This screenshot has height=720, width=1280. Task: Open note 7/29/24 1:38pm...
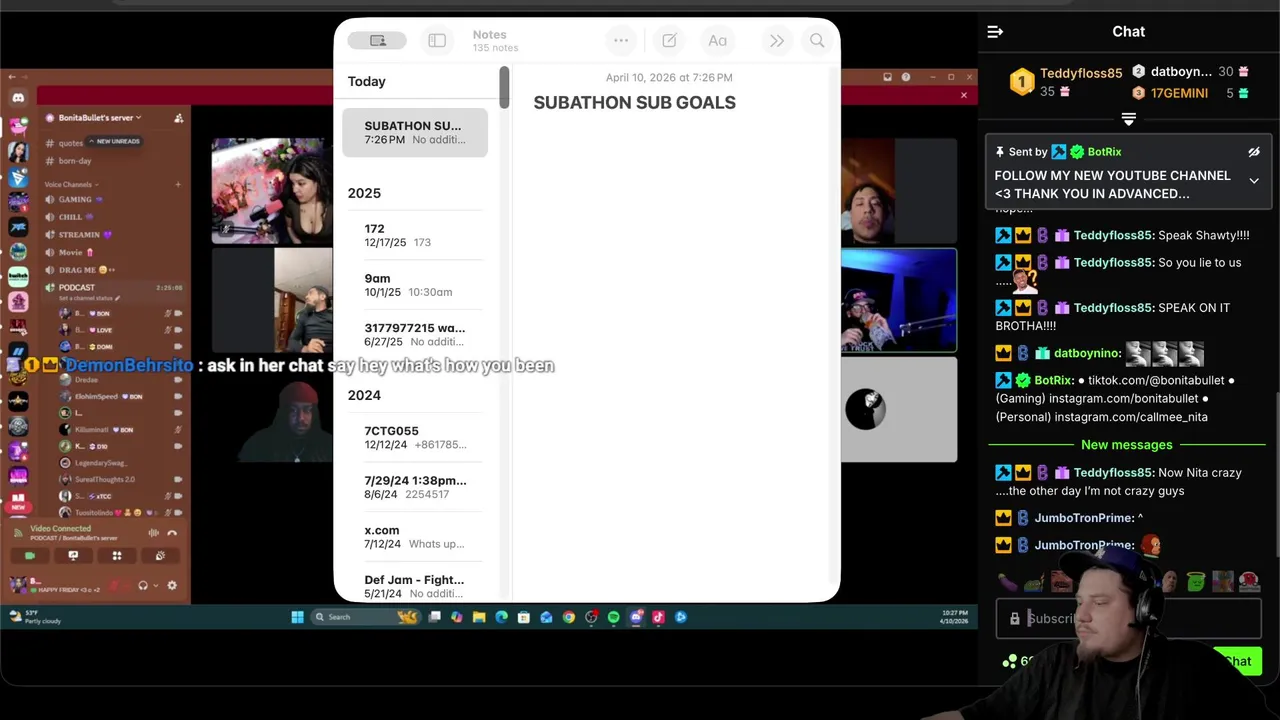415,487
